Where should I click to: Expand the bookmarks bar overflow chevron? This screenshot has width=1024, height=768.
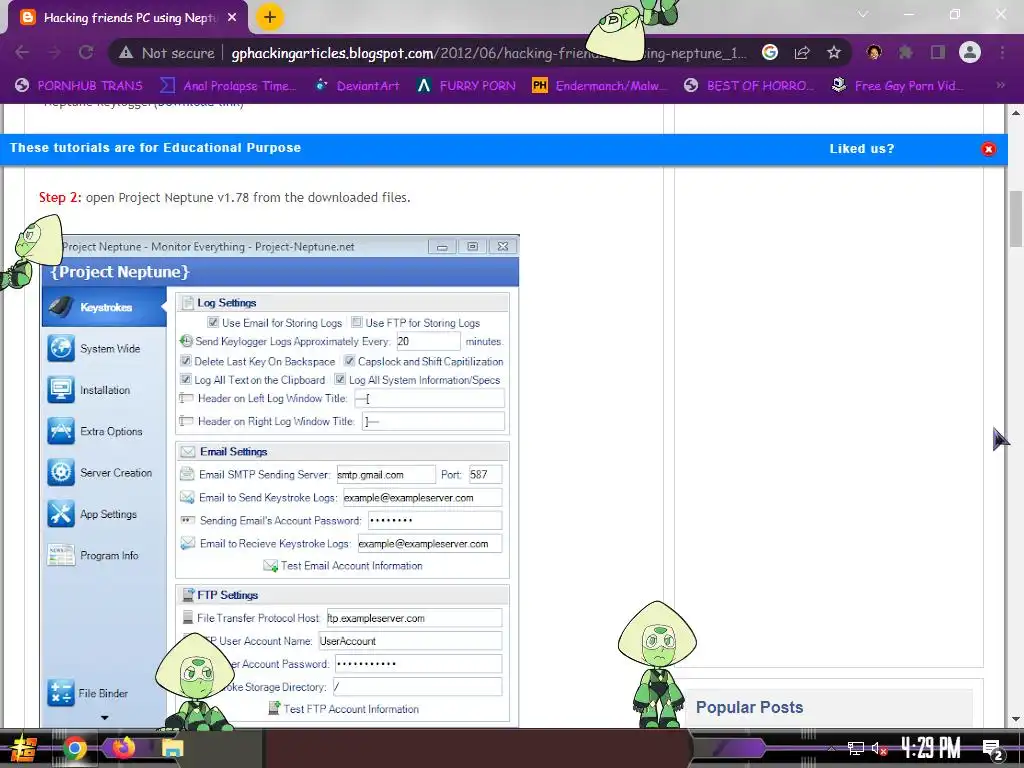coord(1000,86)
